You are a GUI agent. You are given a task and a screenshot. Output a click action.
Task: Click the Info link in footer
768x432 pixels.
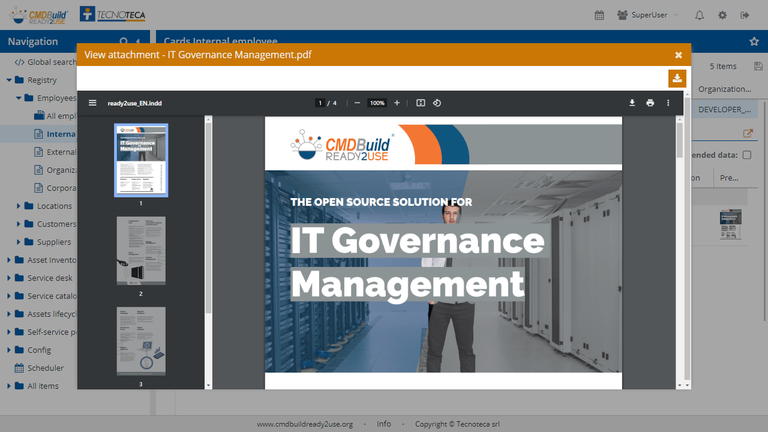click(x=384, y=424)
